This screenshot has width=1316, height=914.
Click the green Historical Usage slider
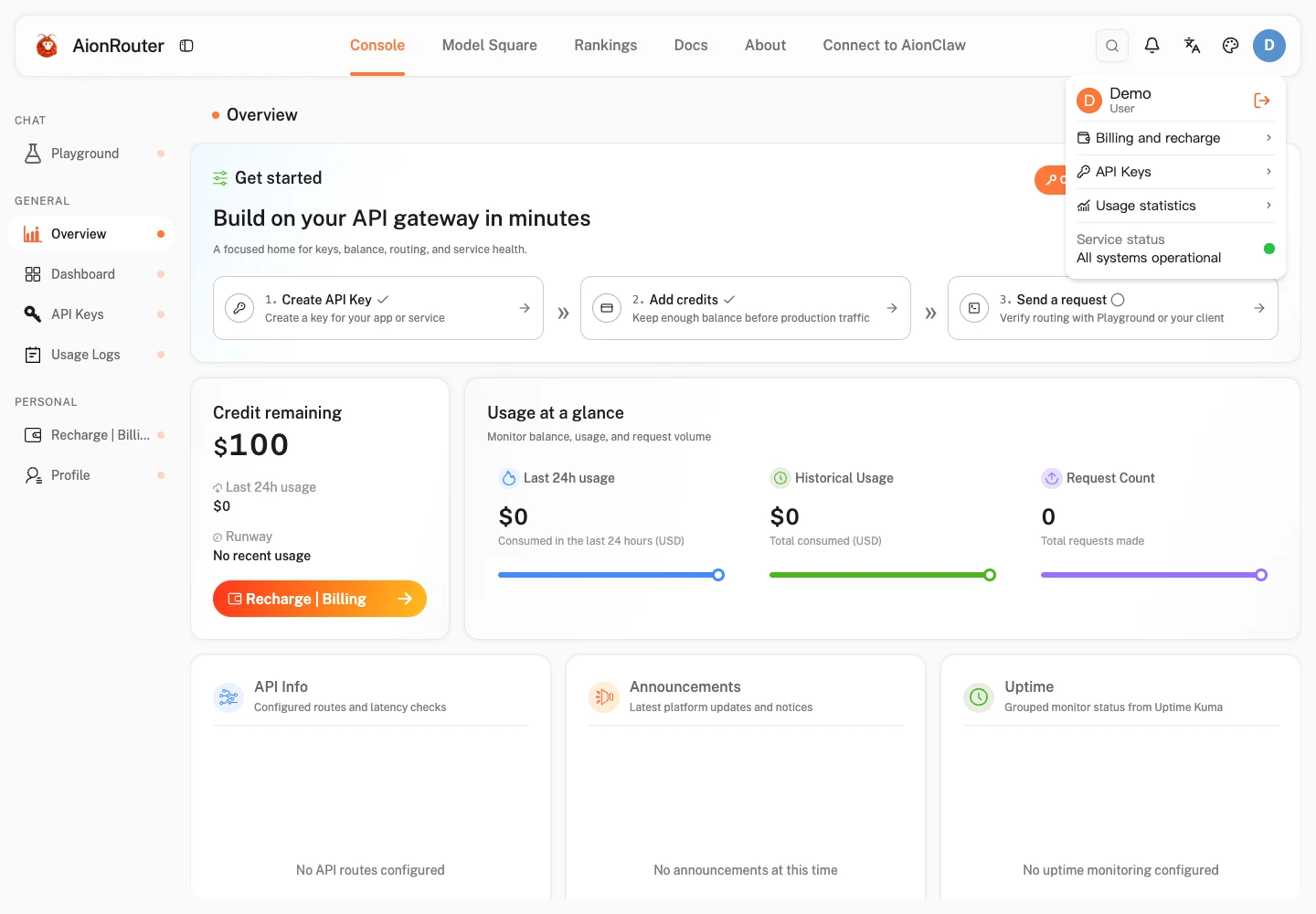click(x=883, y=575)
